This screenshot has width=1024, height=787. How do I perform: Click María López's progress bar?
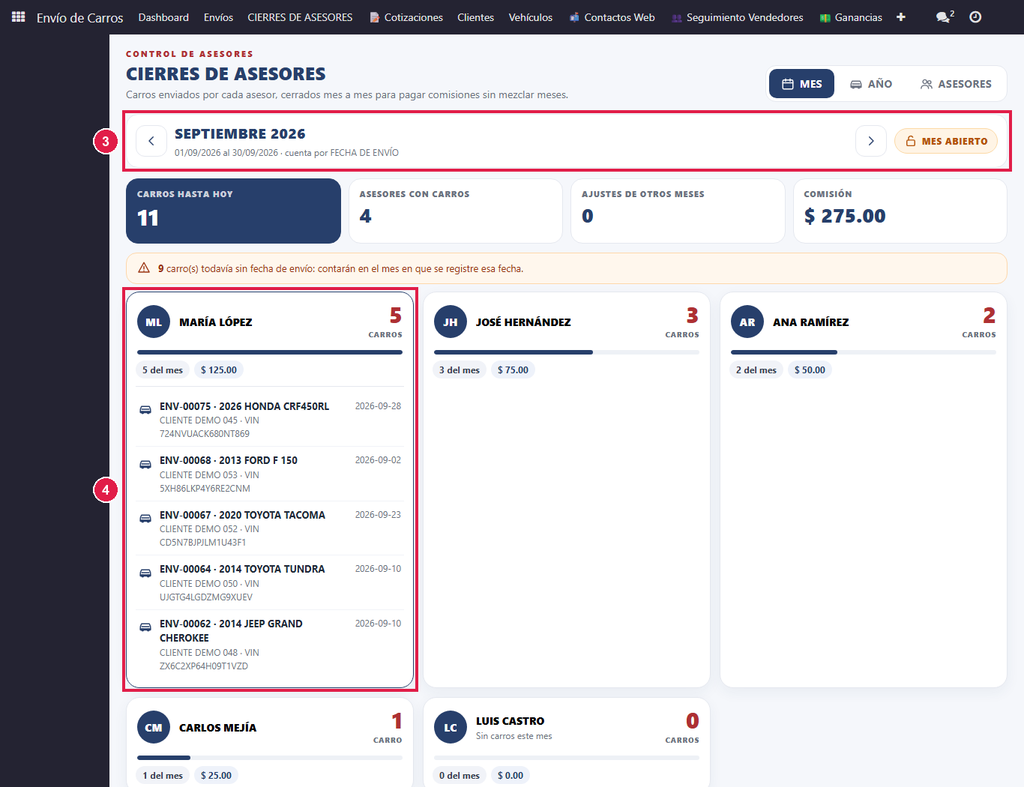(x=270, y=352)
